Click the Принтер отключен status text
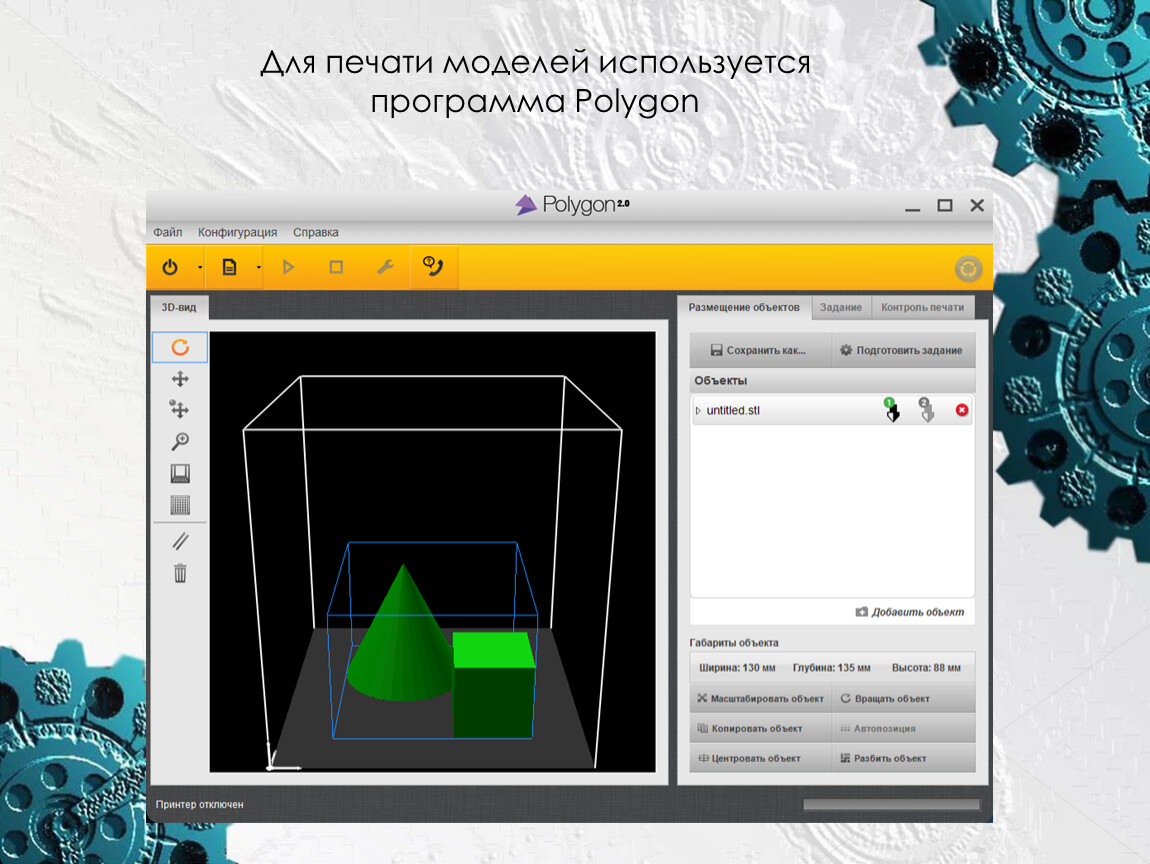The width and height of the screenshot is (1150, 864). click(199, 805)
